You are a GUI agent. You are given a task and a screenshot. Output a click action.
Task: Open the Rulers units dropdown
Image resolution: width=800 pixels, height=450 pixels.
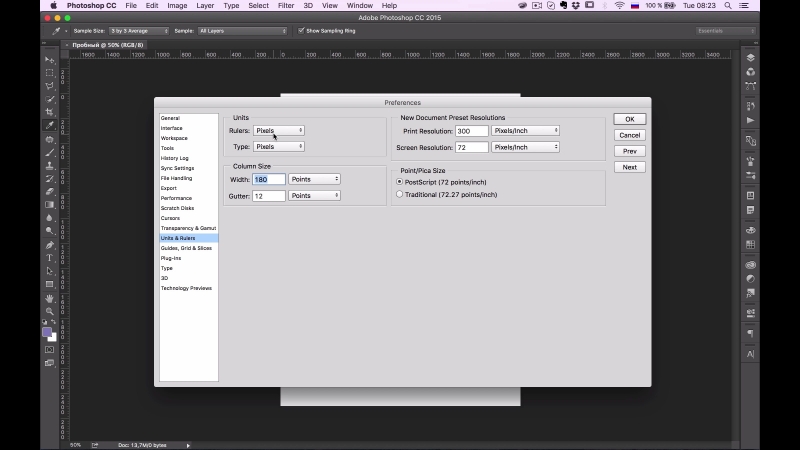point(279,131)
